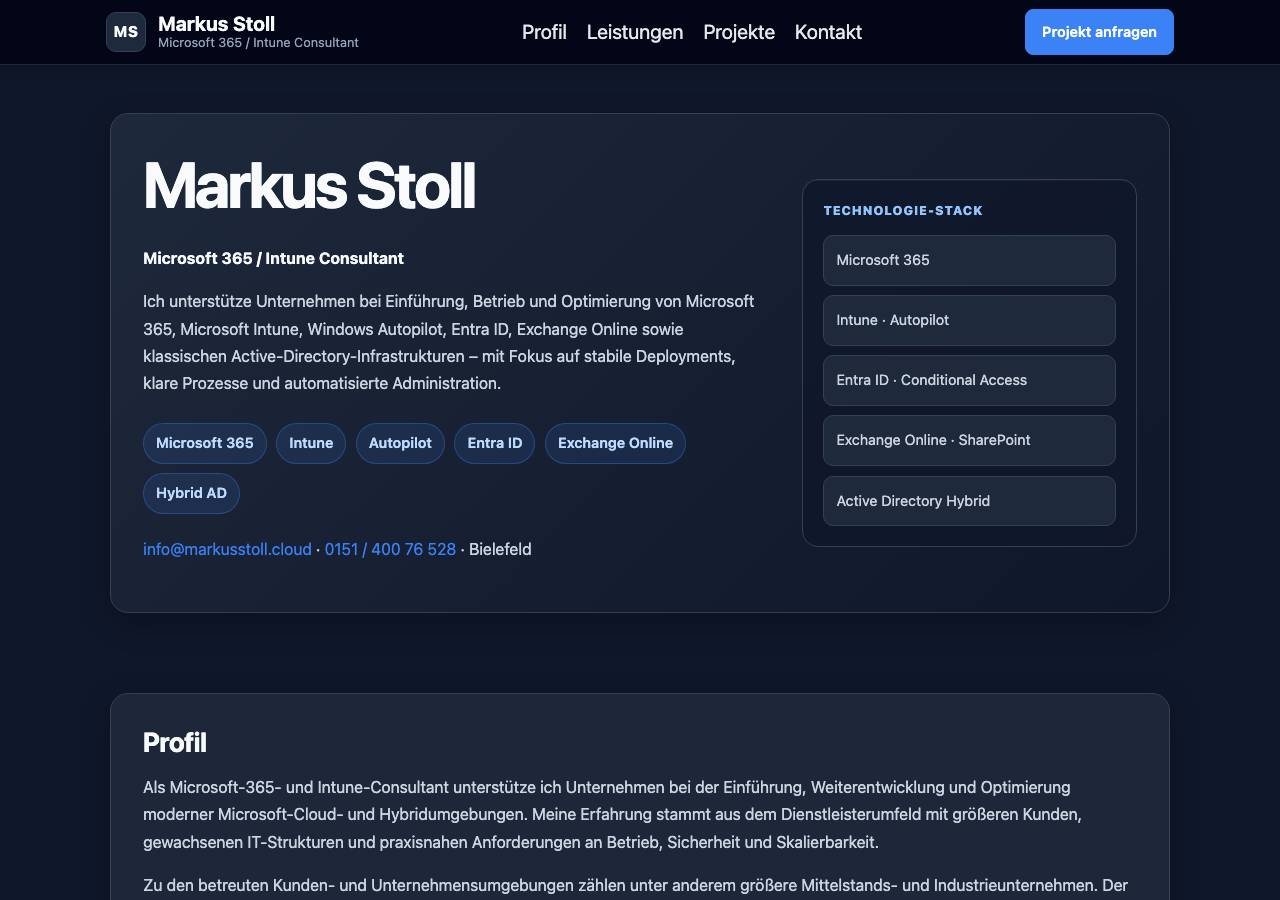Select the Hybrid AD pill tag
Screen dimensions: 1280x900
click(191, 493)
